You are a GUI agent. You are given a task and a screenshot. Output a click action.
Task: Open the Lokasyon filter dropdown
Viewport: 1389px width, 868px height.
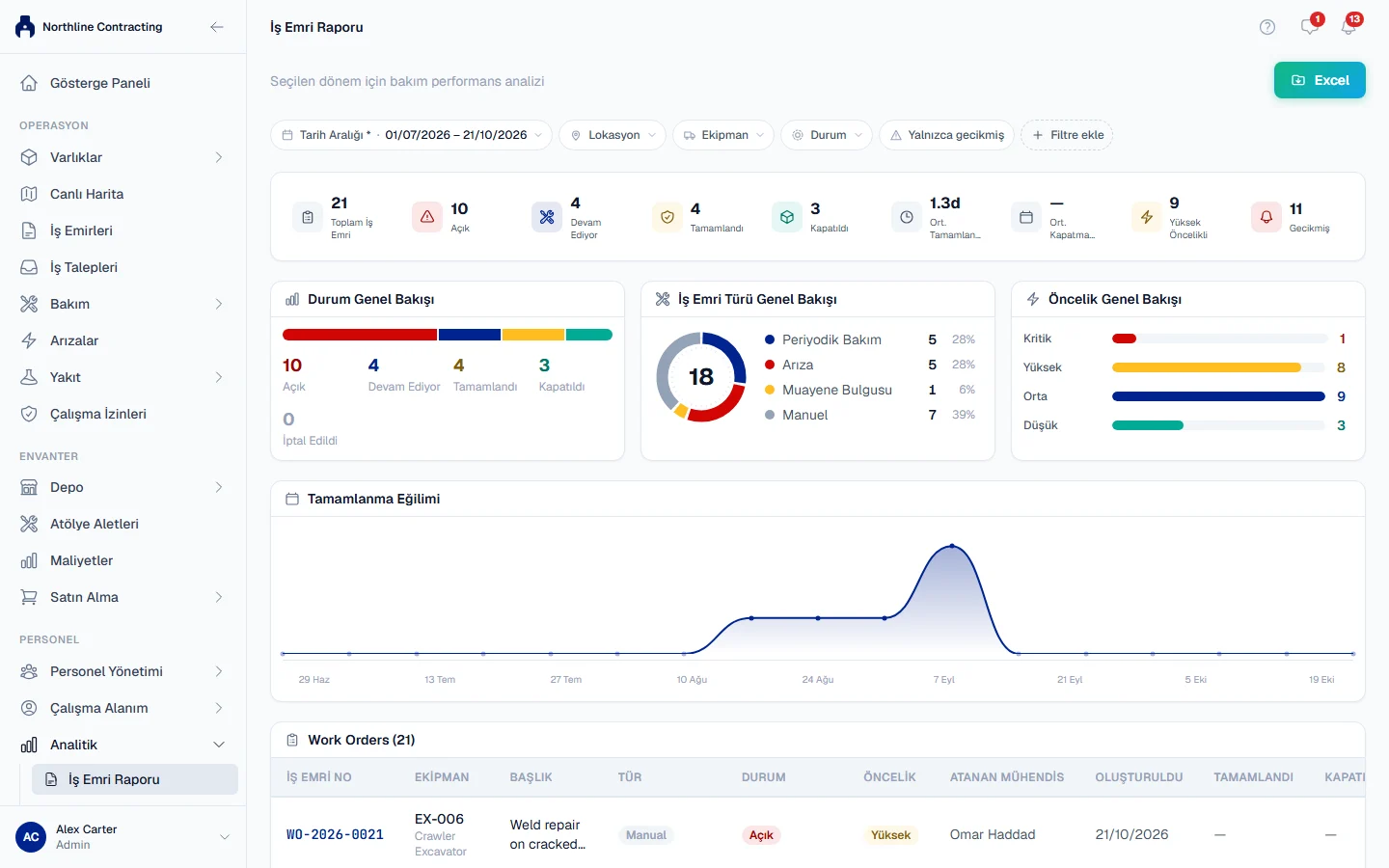pyautogui.click(x=613, y=135)
